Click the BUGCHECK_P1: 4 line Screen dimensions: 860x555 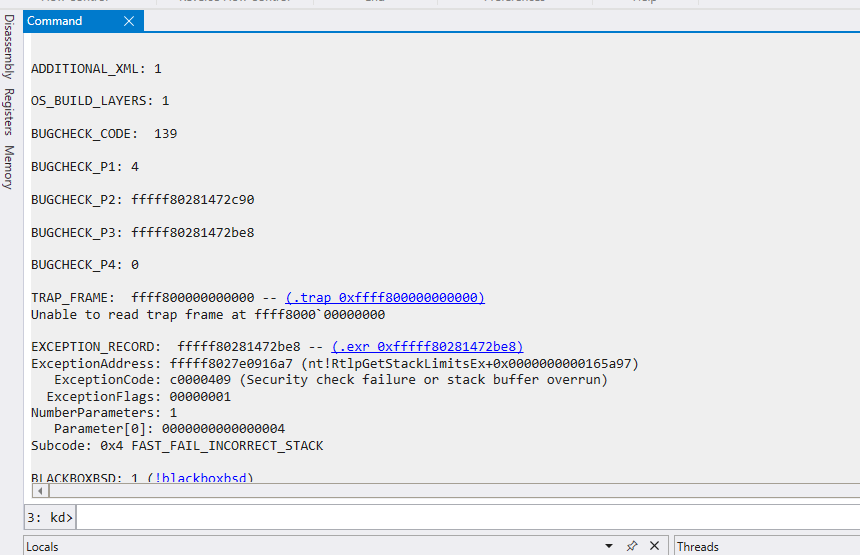coord(85,167)
